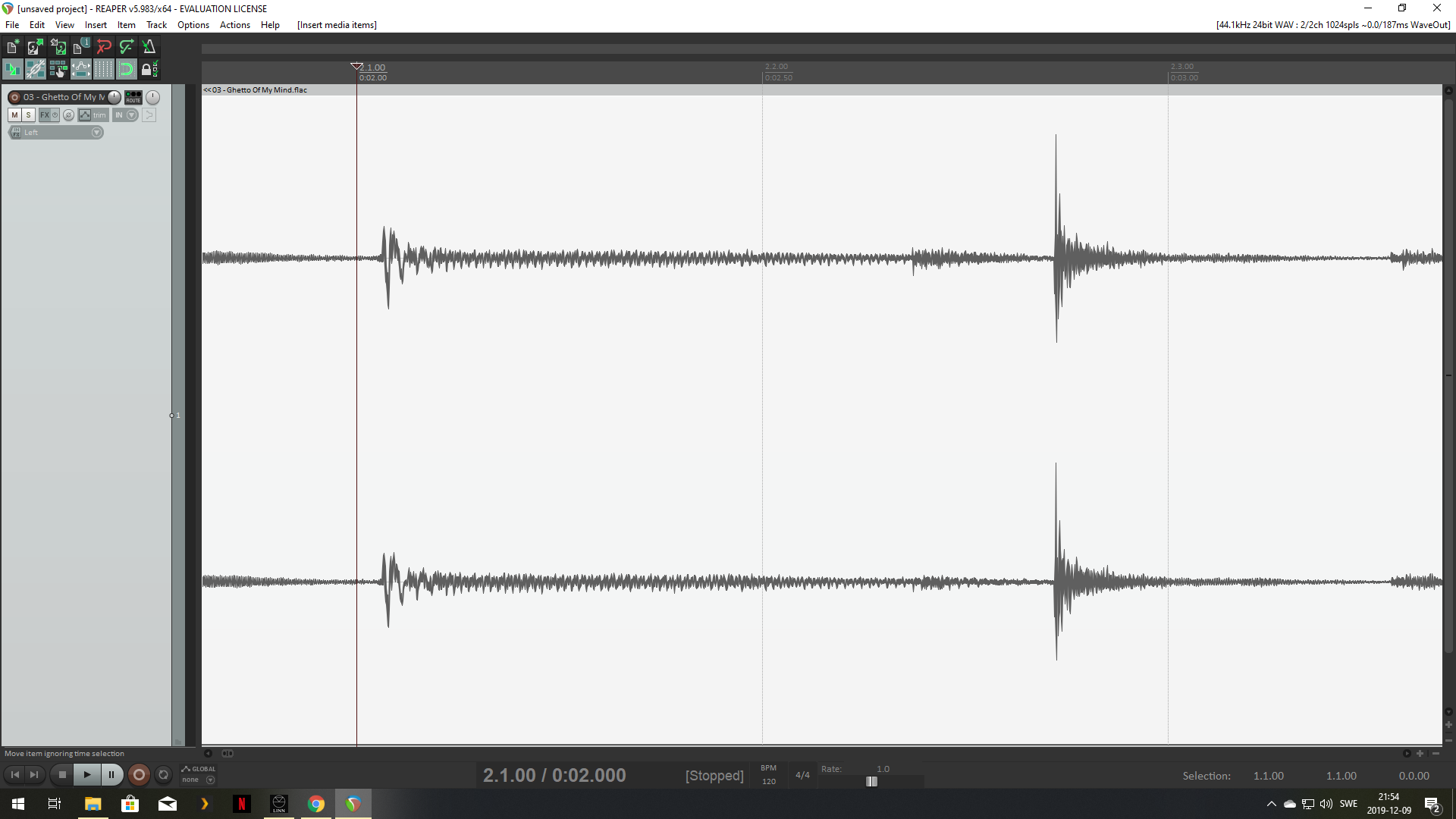Mute the Ghetto Of My Mind track
Viewport: 1456px width, 819px height.
click(x=14, y=115)
